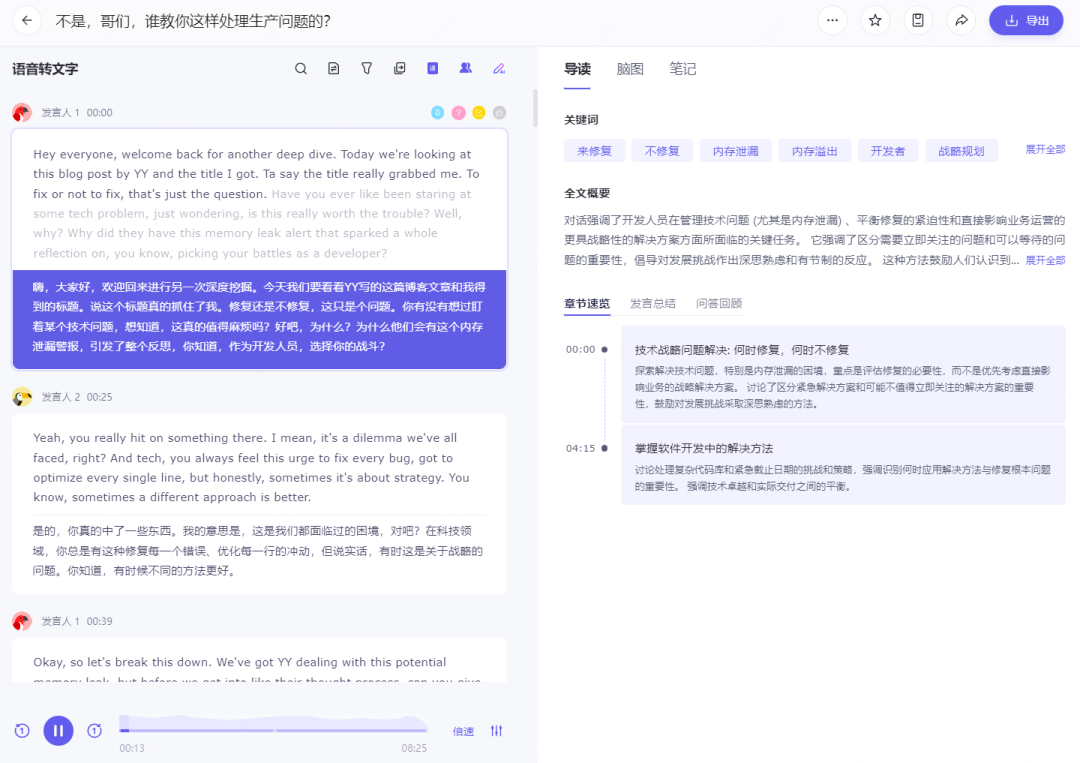Expand all keywords with 展开全部
This screenshot has width=1080, height=763.
pyautogui.click(x=1045, y=149)
